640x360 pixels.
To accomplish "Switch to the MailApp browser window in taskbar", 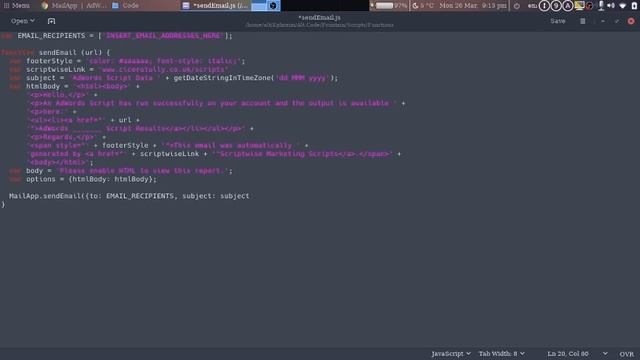I will pos(73,6).
